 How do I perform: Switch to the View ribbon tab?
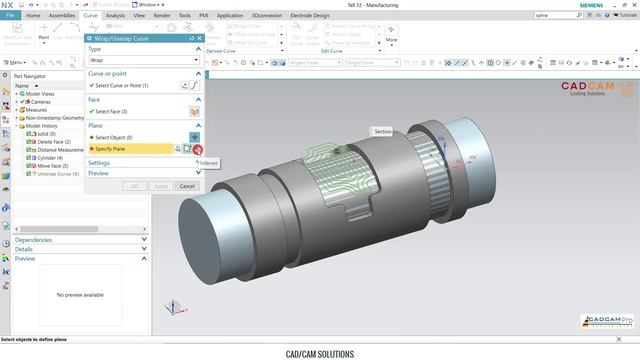[x=139, y=15]
